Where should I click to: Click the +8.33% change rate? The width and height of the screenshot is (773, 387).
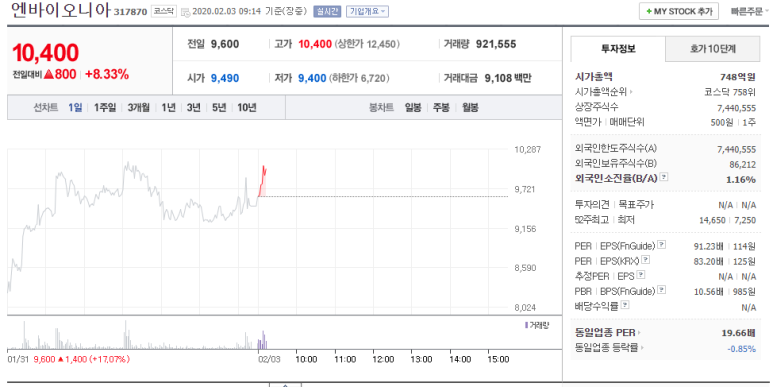[107, 74]
